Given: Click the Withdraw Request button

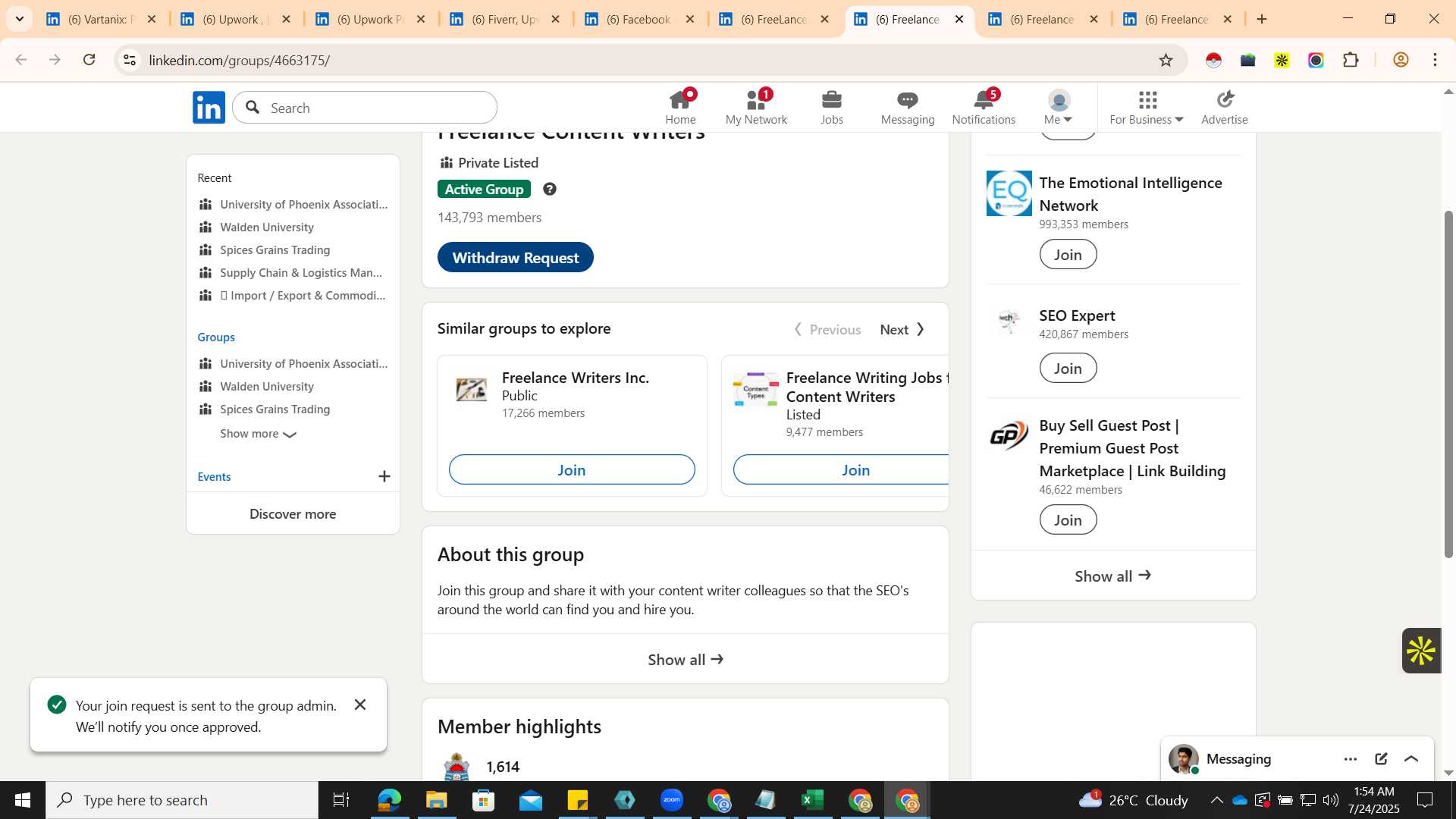Looking at the screenshot, I should 516,257.
